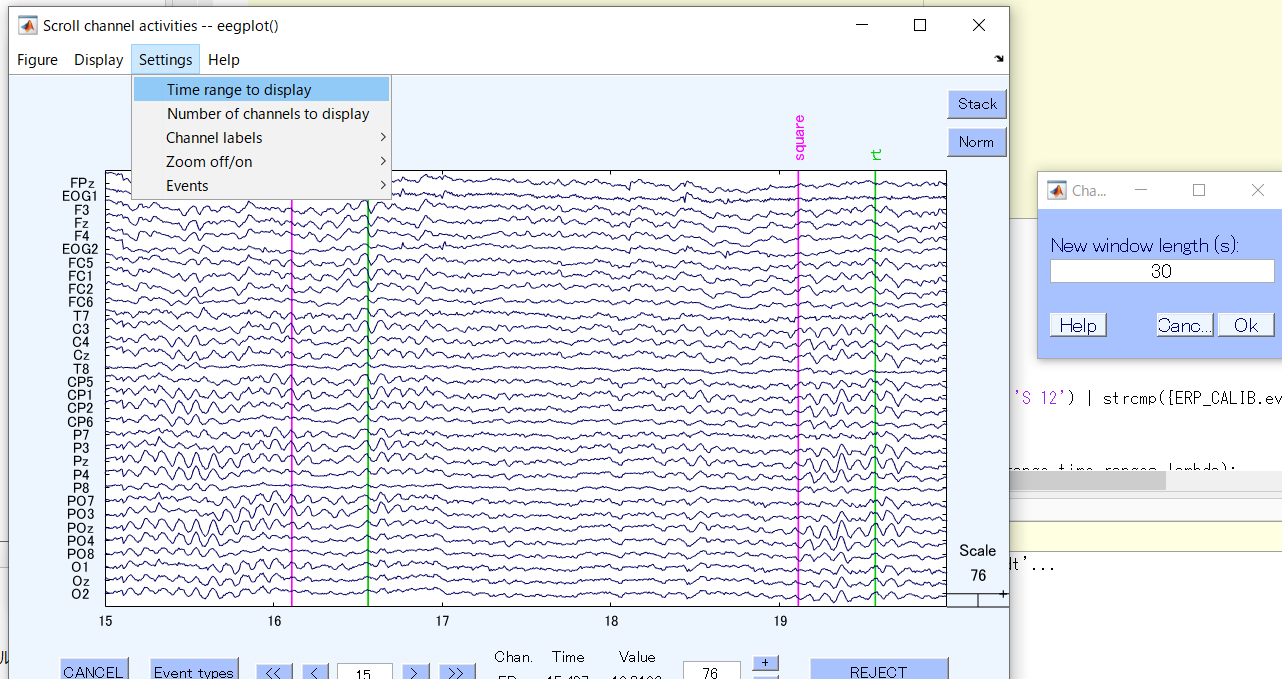Increase the scale with the + icon
Viewport: 1282px width, 679px height.
click(766, 661)
